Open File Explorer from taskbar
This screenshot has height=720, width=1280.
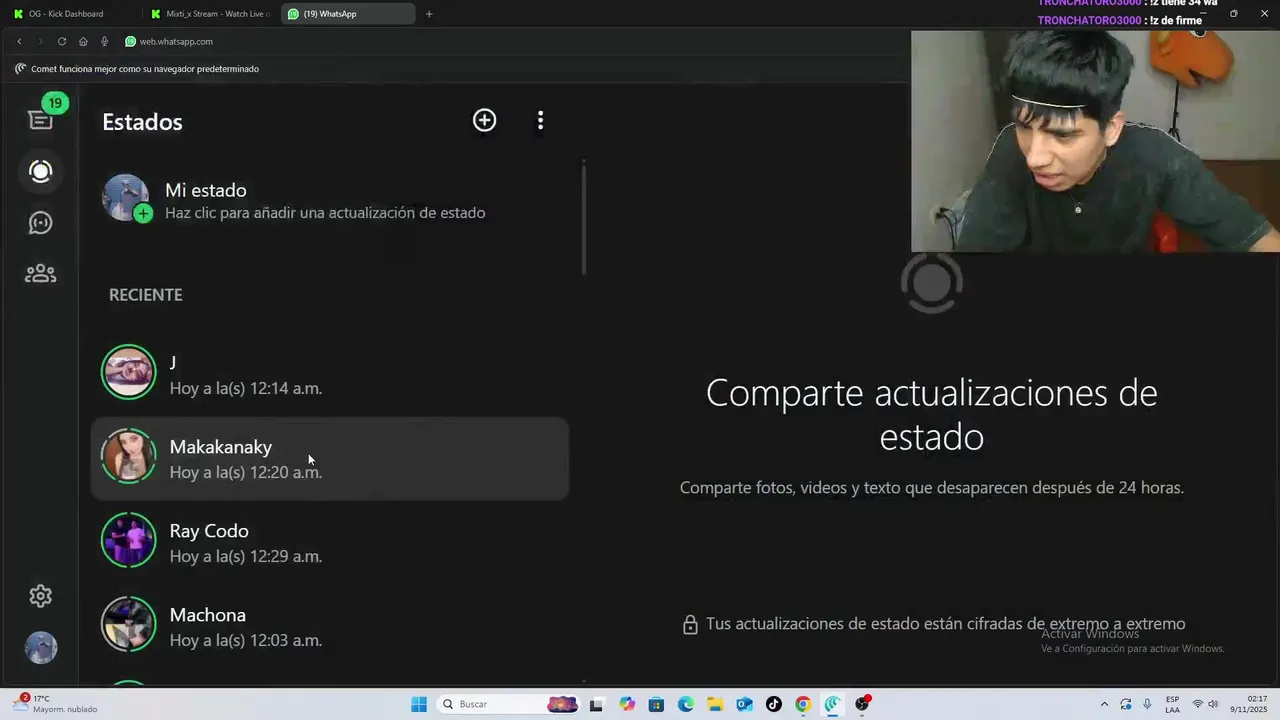click(x=715, y=704)
